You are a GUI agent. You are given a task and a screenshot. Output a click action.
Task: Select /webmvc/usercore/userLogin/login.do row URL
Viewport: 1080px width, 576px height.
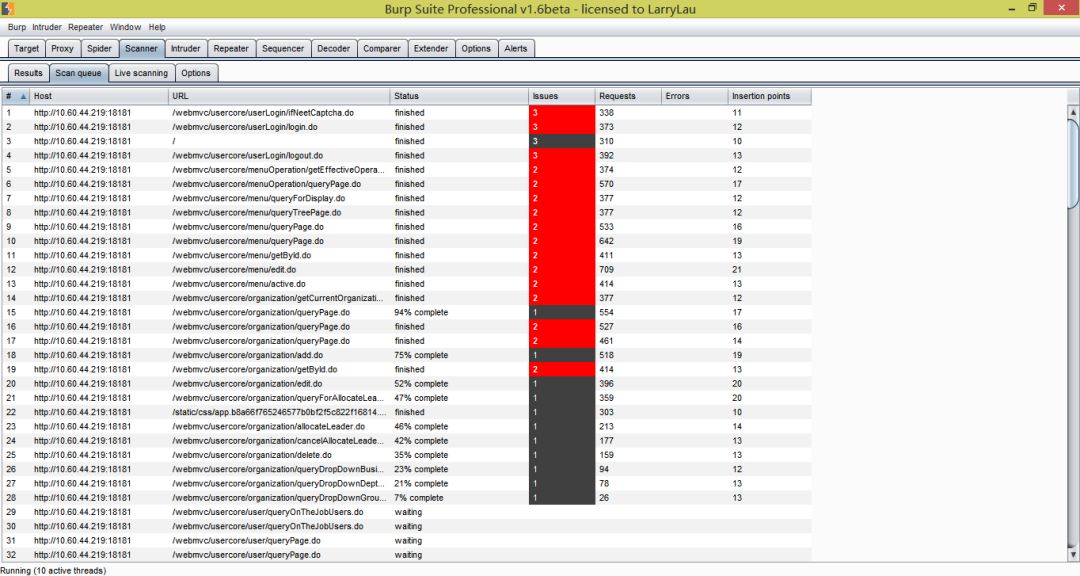pyautogui.click(x=245, y=127)
